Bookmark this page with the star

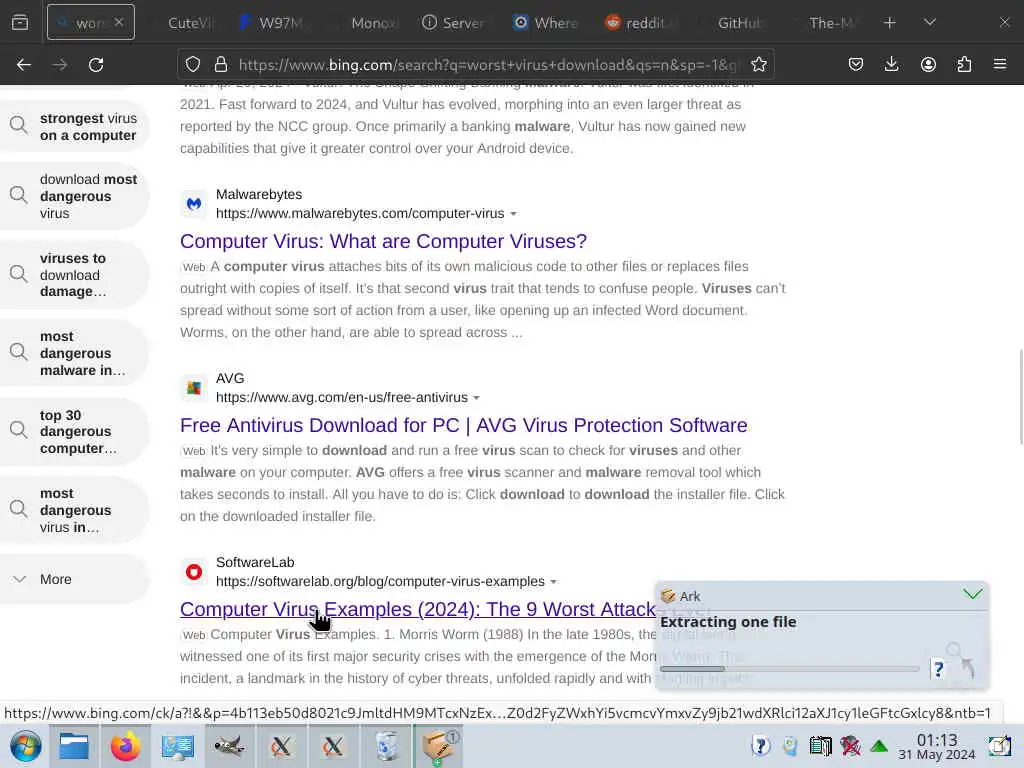coord(759,65)
